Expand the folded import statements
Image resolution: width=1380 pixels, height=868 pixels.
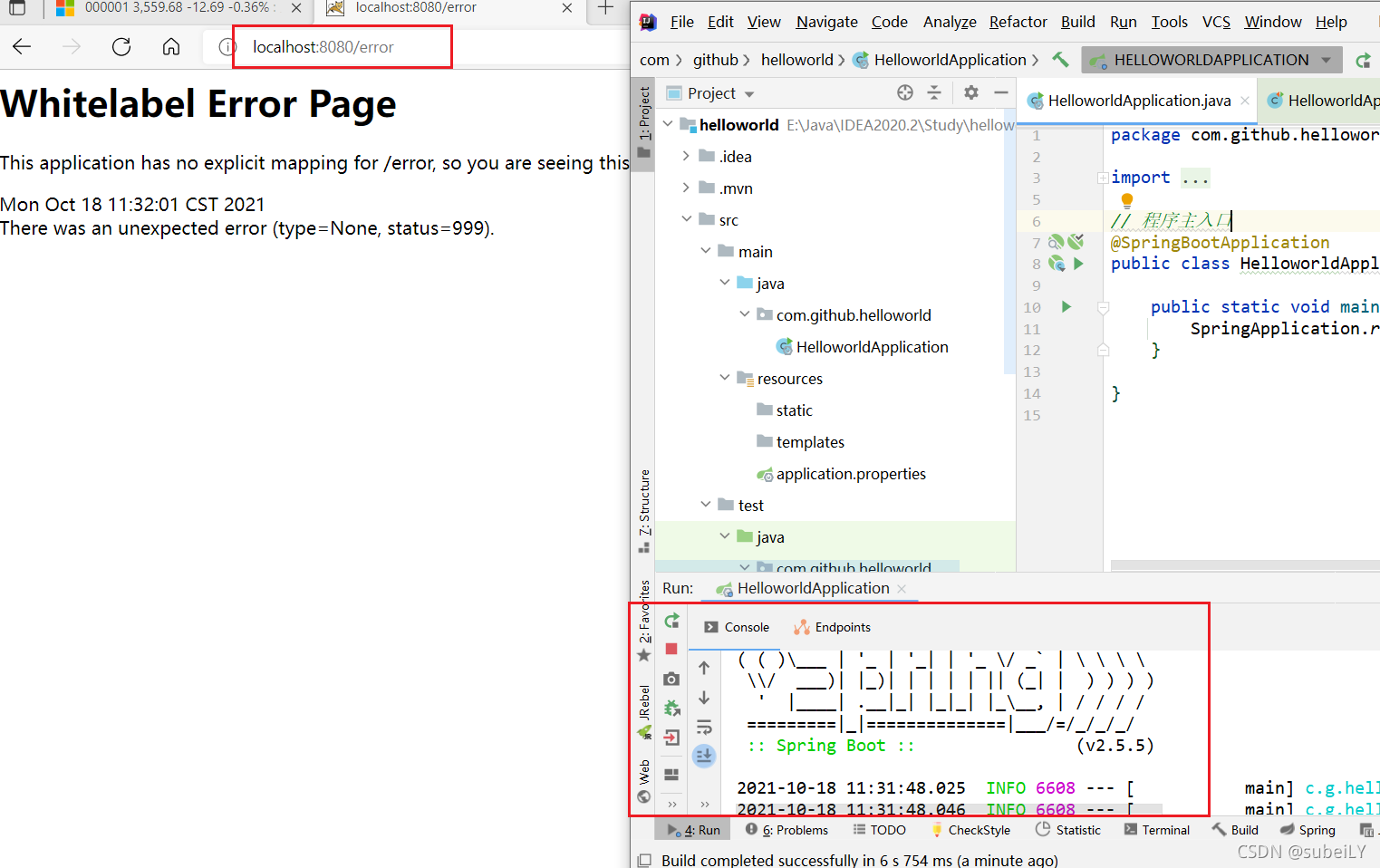pyautogui.click(x=1103, y=178)
